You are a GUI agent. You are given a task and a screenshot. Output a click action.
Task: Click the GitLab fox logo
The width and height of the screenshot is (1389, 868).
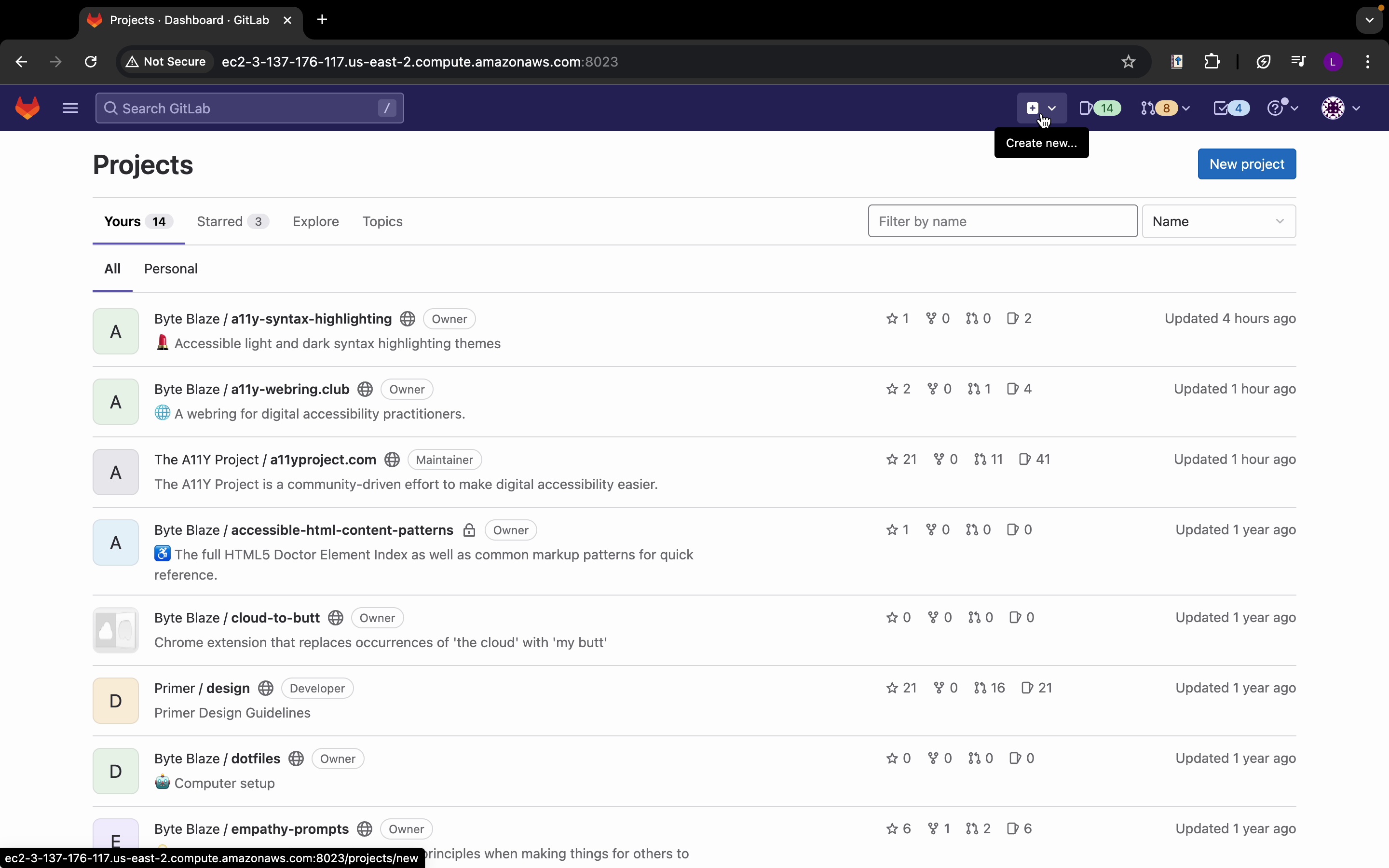(x=27, y=108)
